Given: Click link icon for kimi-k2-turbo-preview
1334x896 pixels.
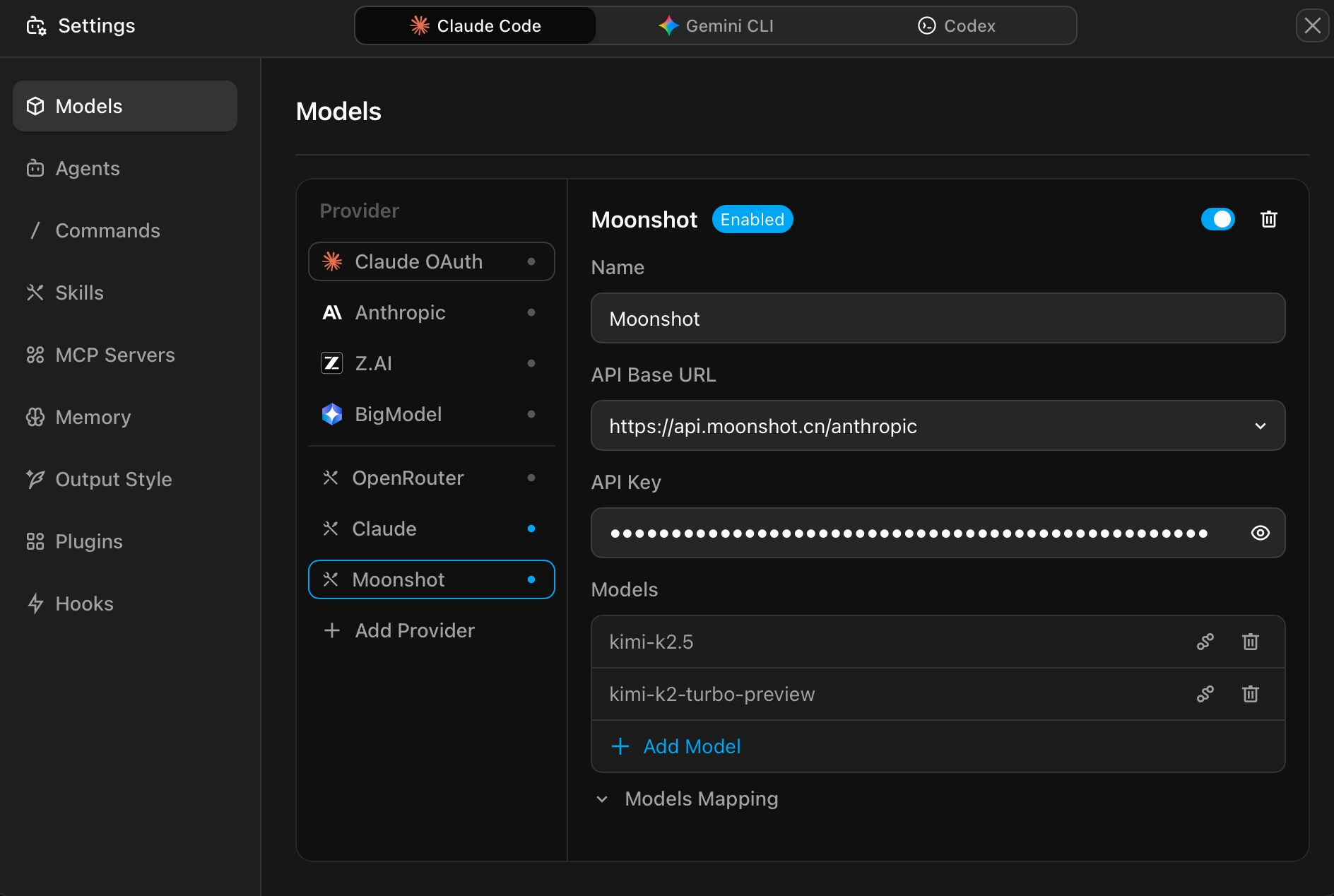Looking at the screenshot, I should pyautogui.click(x=1205, y=694).
